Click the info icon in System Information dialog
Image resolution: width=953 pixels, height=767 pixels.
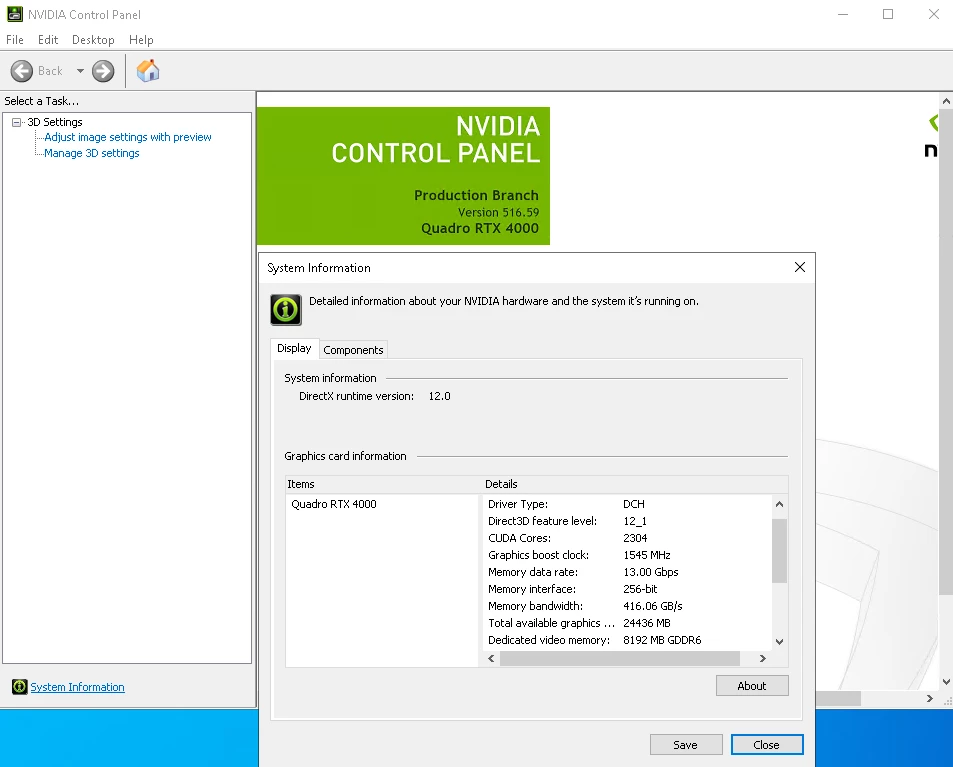286,310
